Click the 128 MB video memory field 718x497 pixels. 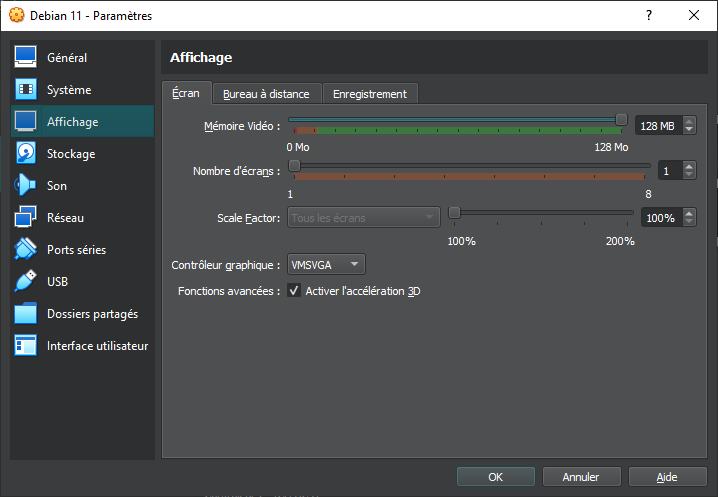658,126
